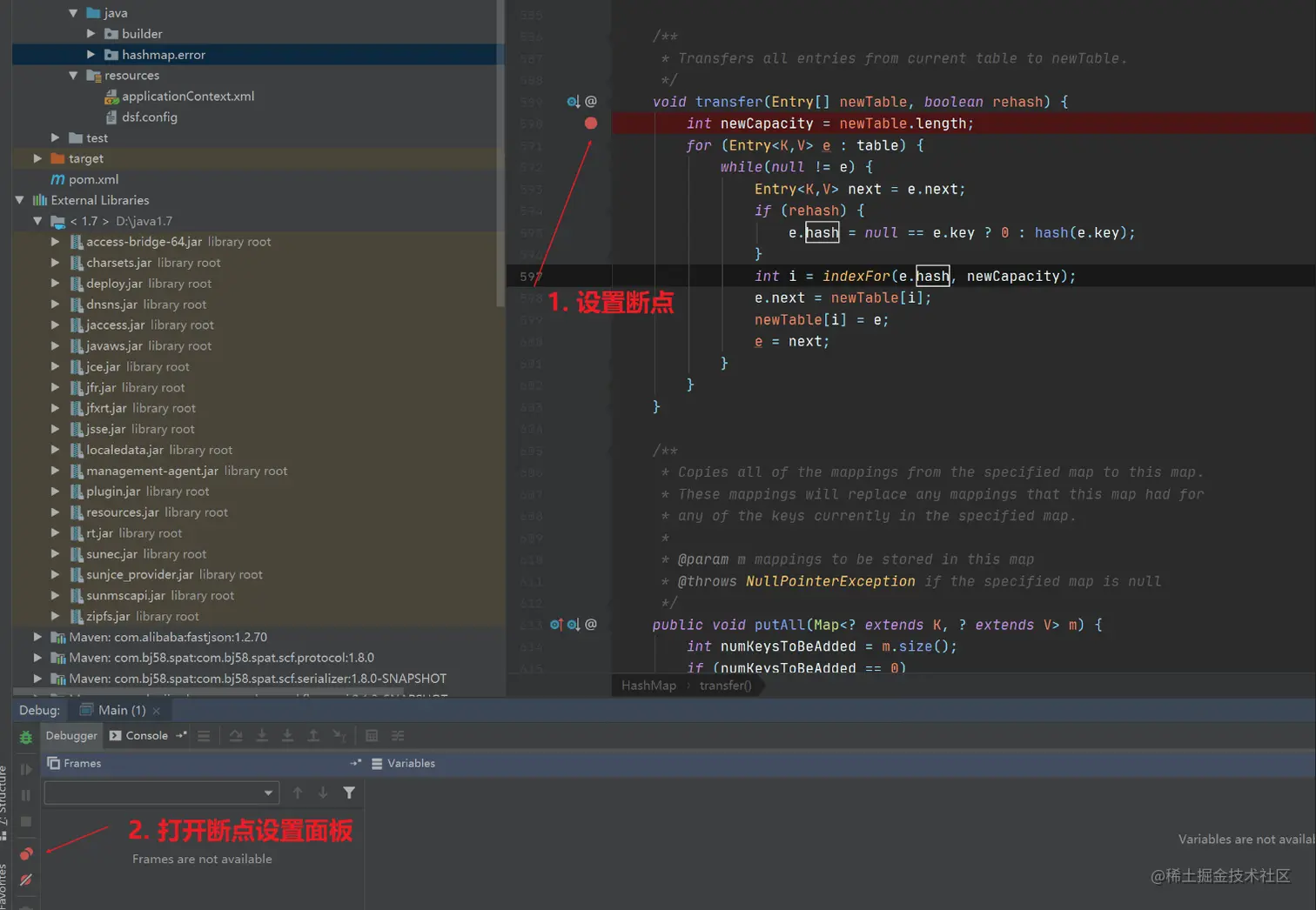Click indexFor call in editor

click(x=856, y=276)
